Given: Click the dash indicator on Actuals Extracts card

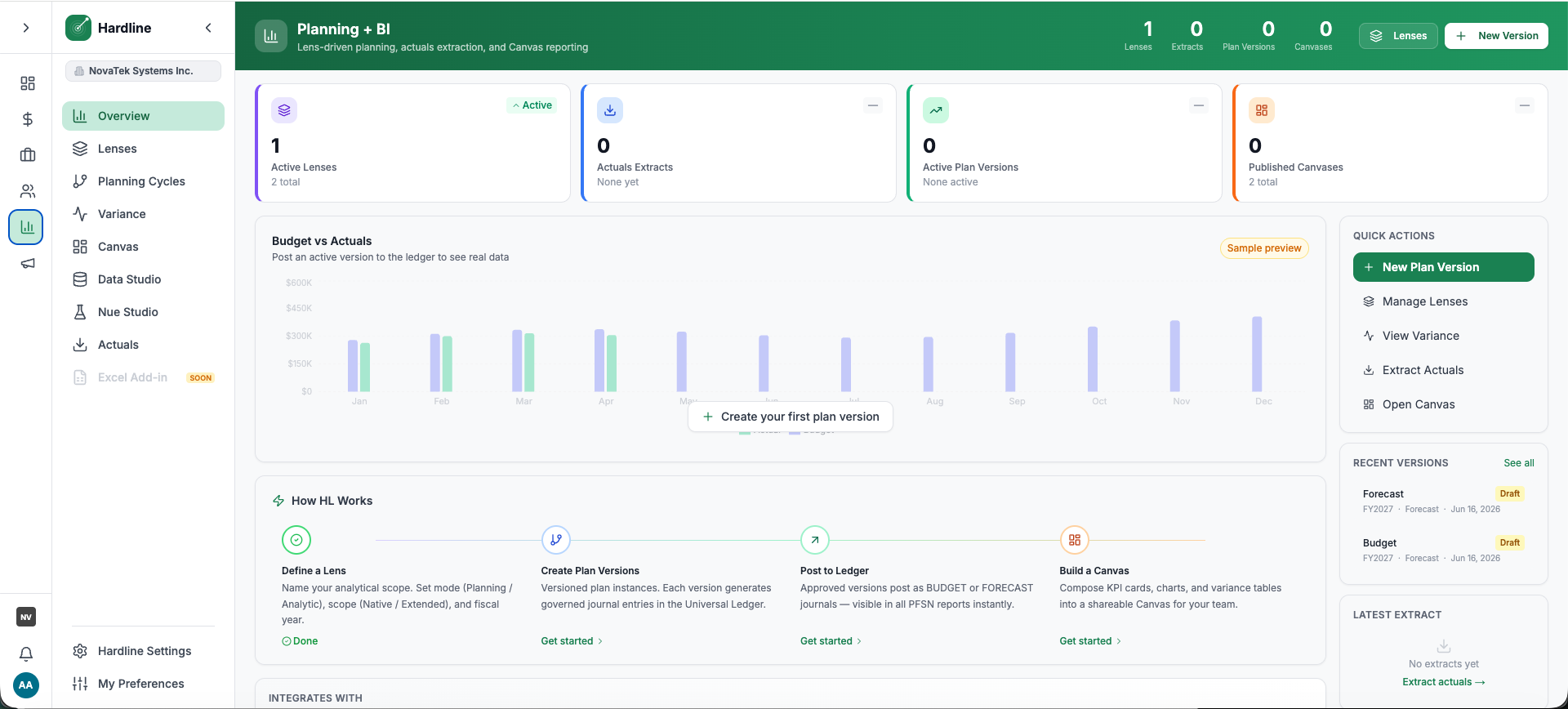Looking at the screenshot, I should tap(873, 105).
